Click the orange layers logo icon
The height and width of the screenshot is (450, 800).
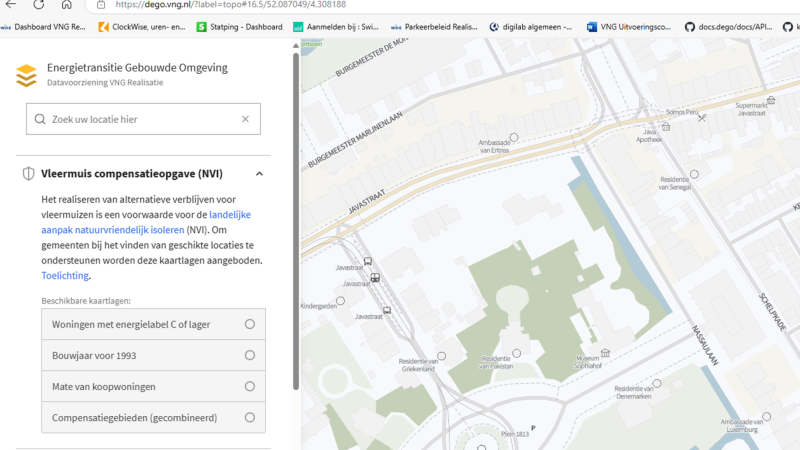(x=26, y=76)
